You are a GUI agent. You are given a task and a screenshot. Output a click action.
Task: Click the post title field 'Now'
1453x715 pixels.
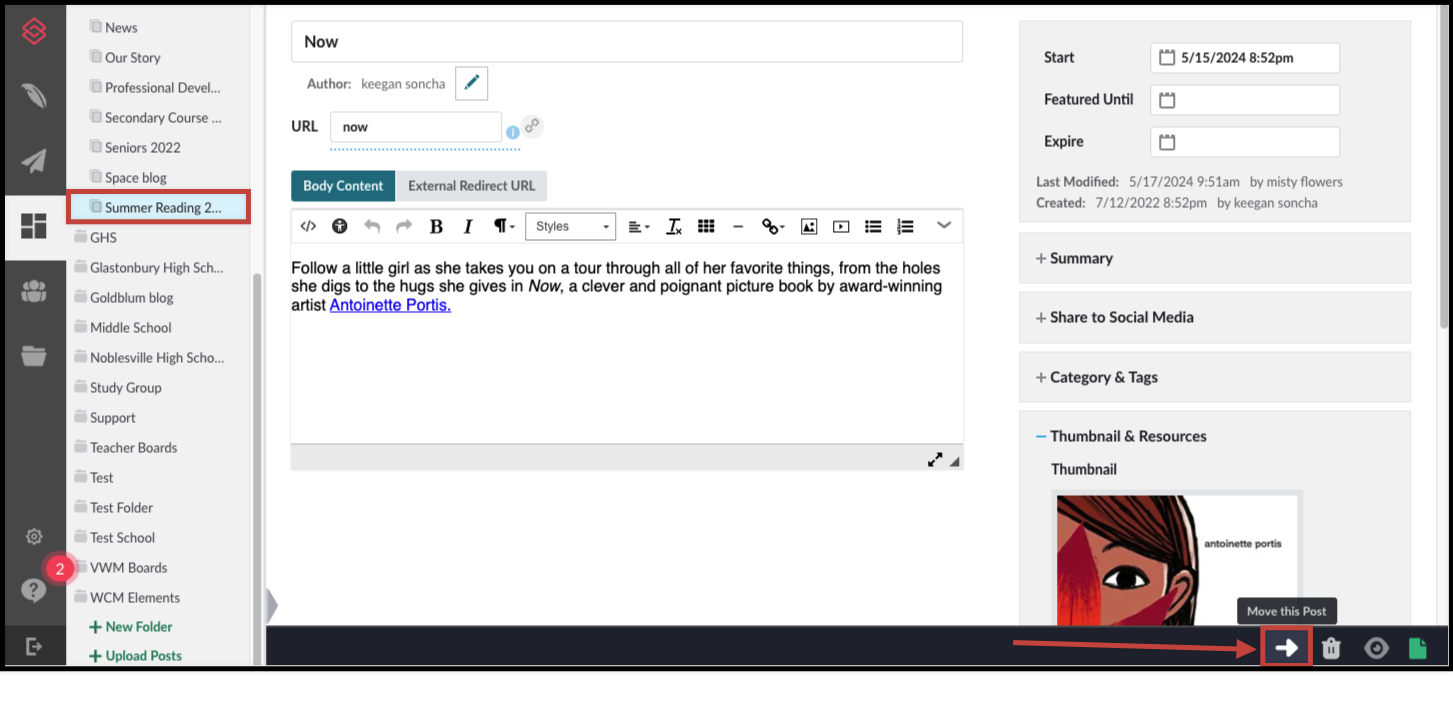627,42
